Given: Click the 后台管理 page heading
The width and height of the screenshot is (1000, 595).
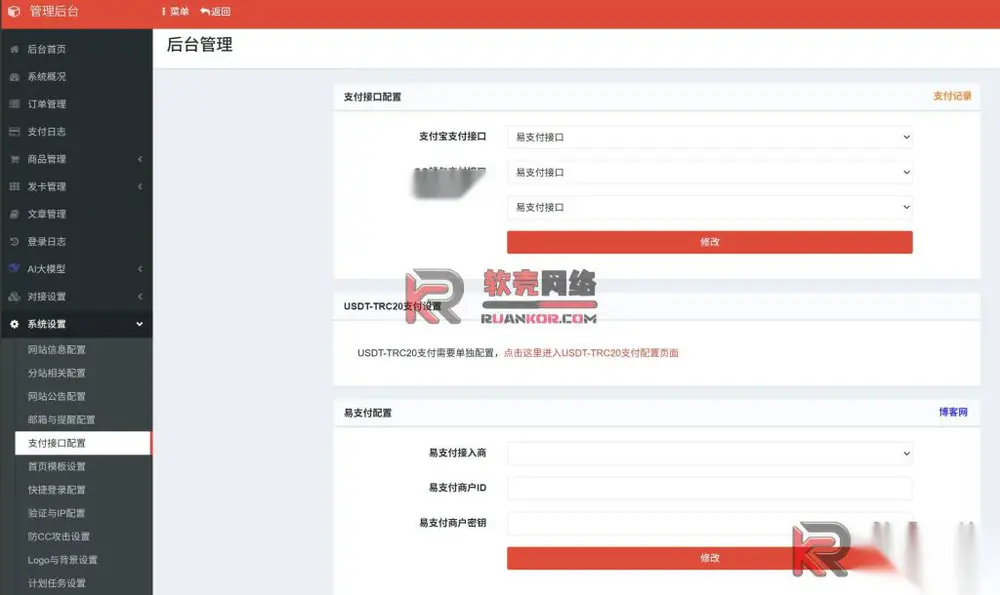Looking at the screenshot, I should click(200, 45).
